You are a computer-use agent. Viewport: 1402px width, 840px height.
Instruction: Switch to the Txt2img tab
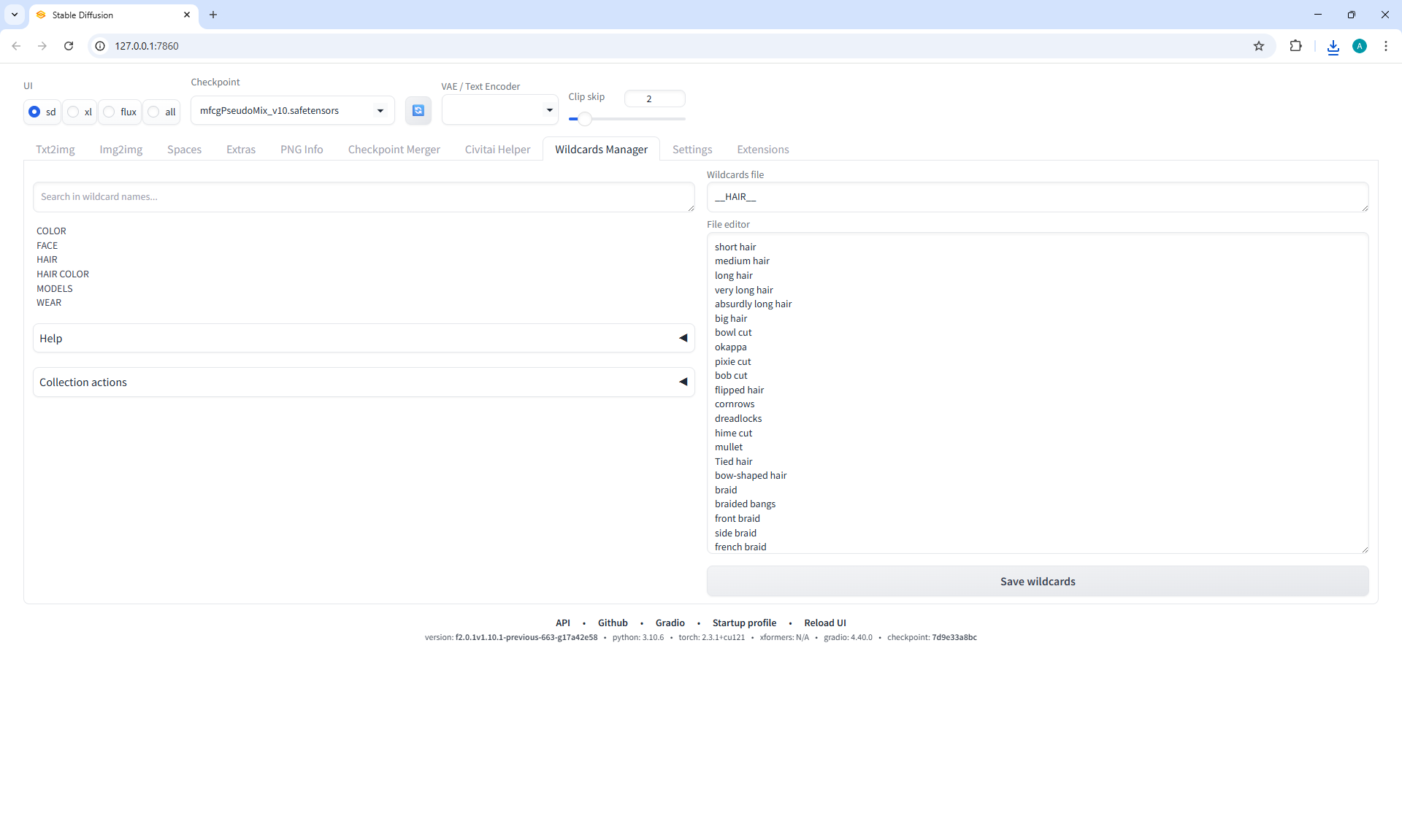click(55, 150)
